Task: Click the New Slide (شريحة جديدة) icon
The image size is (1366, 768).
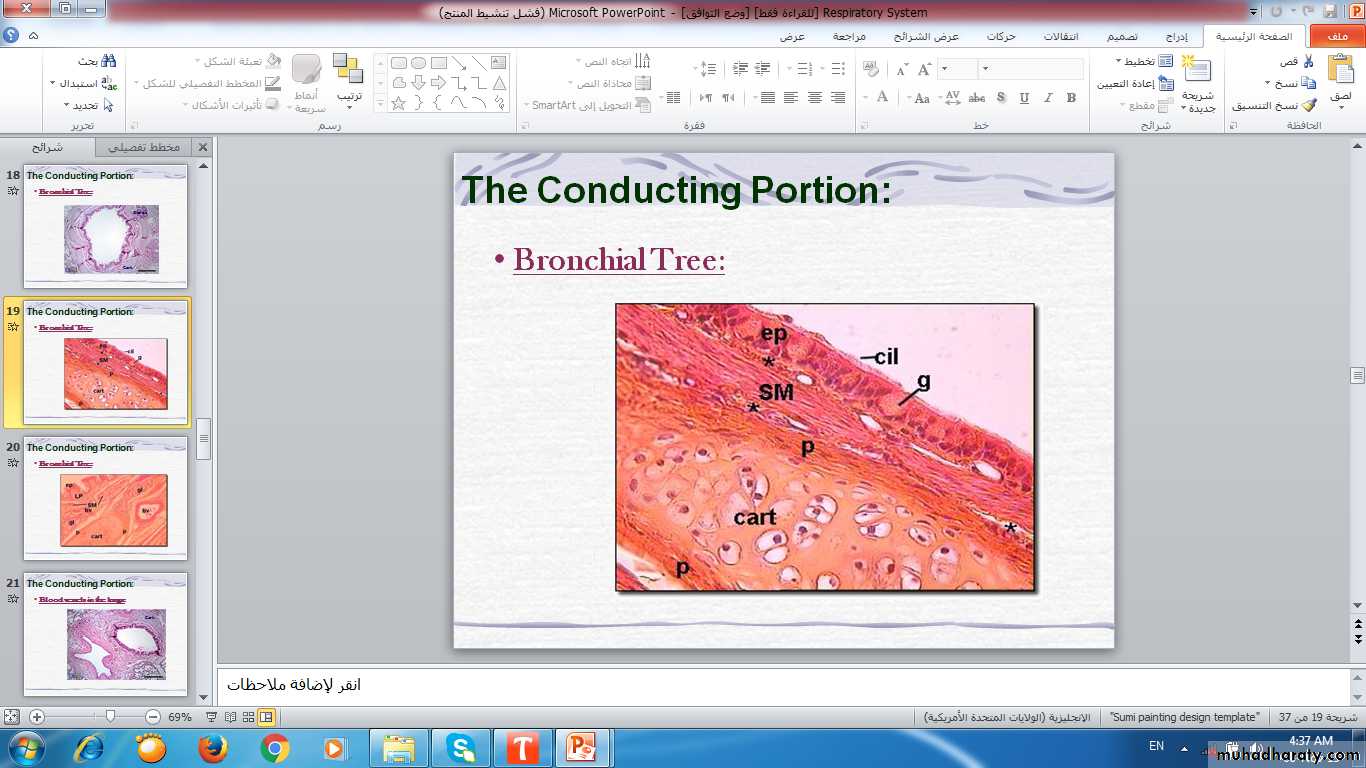Action: pos(1197,70)
